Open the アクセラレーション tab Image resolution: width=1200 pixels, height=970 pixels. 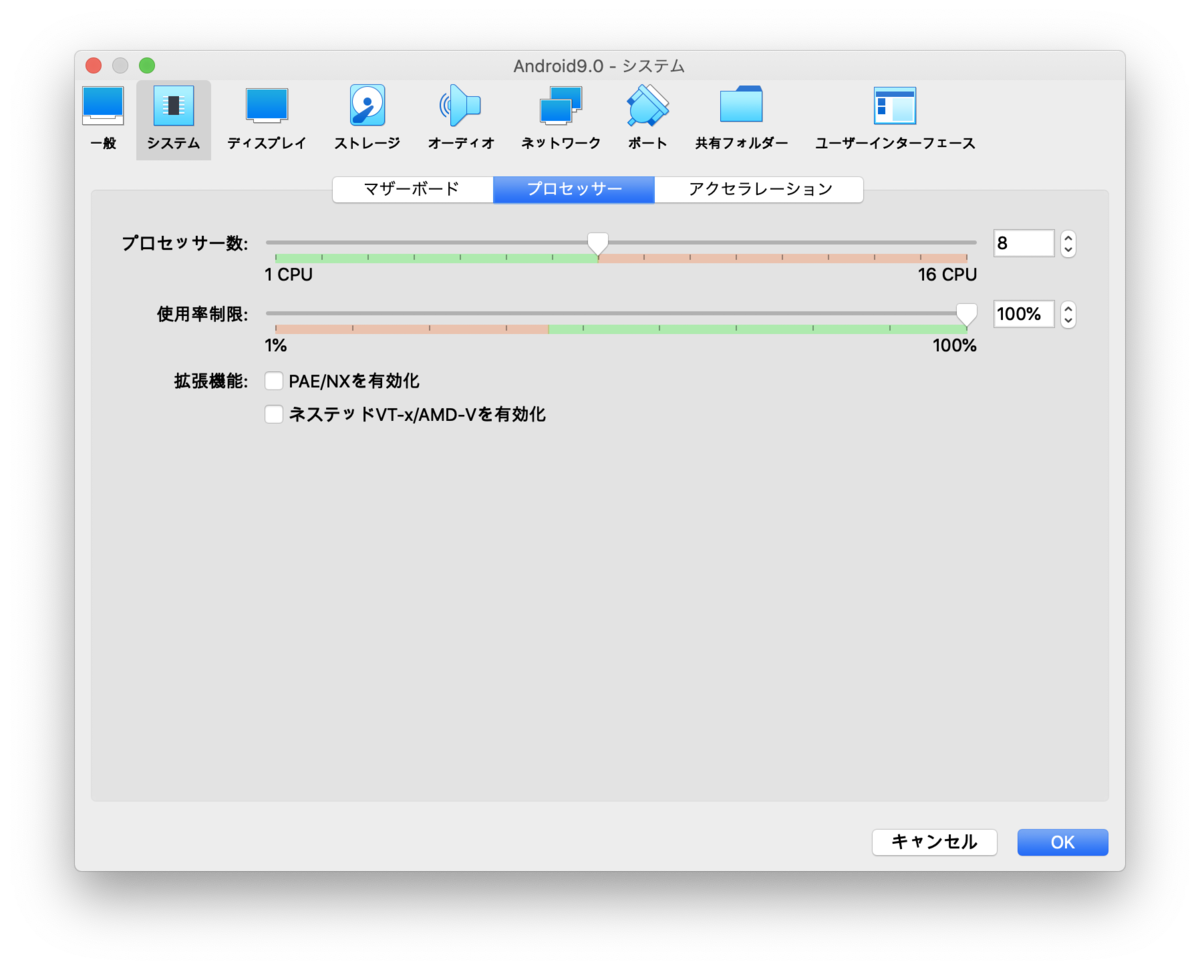[759, 189]
